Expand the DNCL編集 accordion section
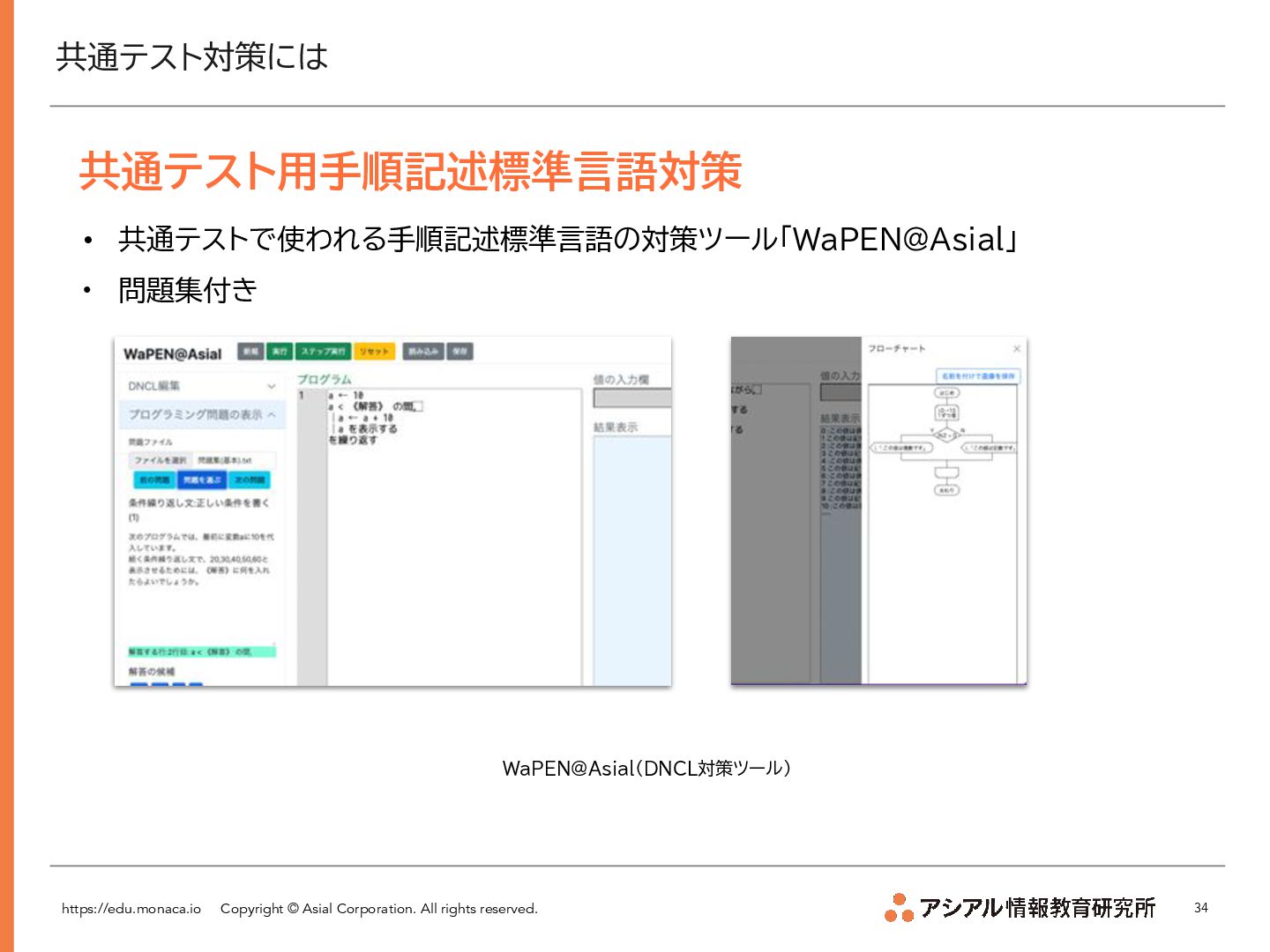The height and width of the screenshot is (952, 1270). (201, 386)
